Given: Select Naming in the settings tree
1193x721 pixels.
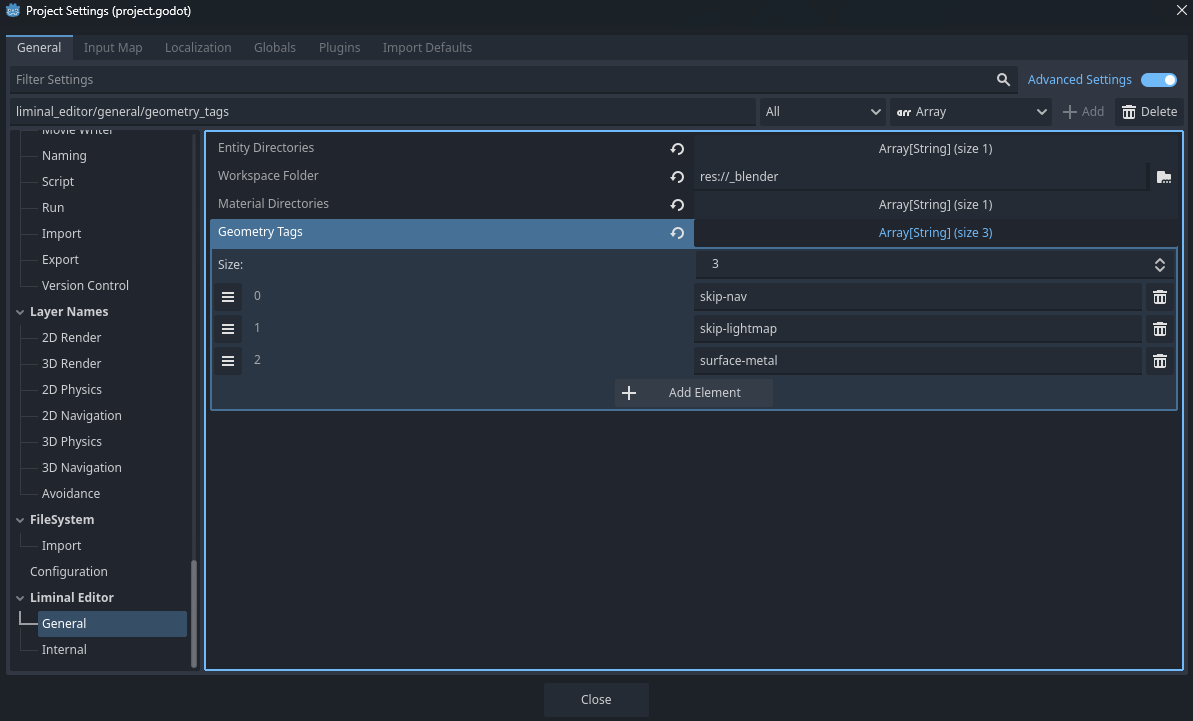Looking at the screenshot, I should (64, 156).
